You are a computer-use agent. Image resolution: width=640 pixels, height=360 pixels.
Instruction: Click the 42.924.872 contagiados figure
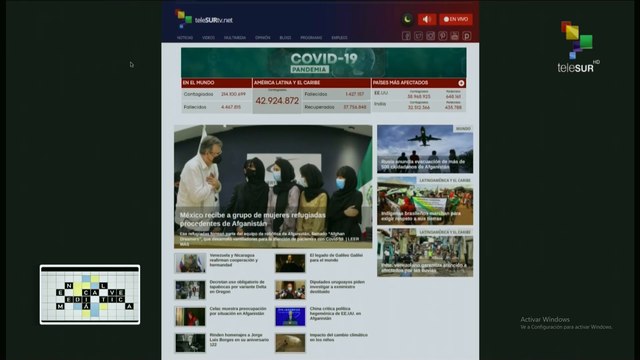pyautogui.click(x=277, y=101)
